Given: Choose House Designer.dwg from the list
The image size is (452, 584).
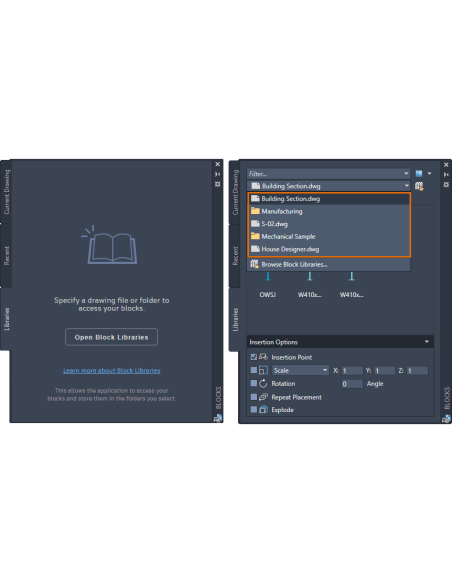Looking at the screenshot, I should pos(329,249).
